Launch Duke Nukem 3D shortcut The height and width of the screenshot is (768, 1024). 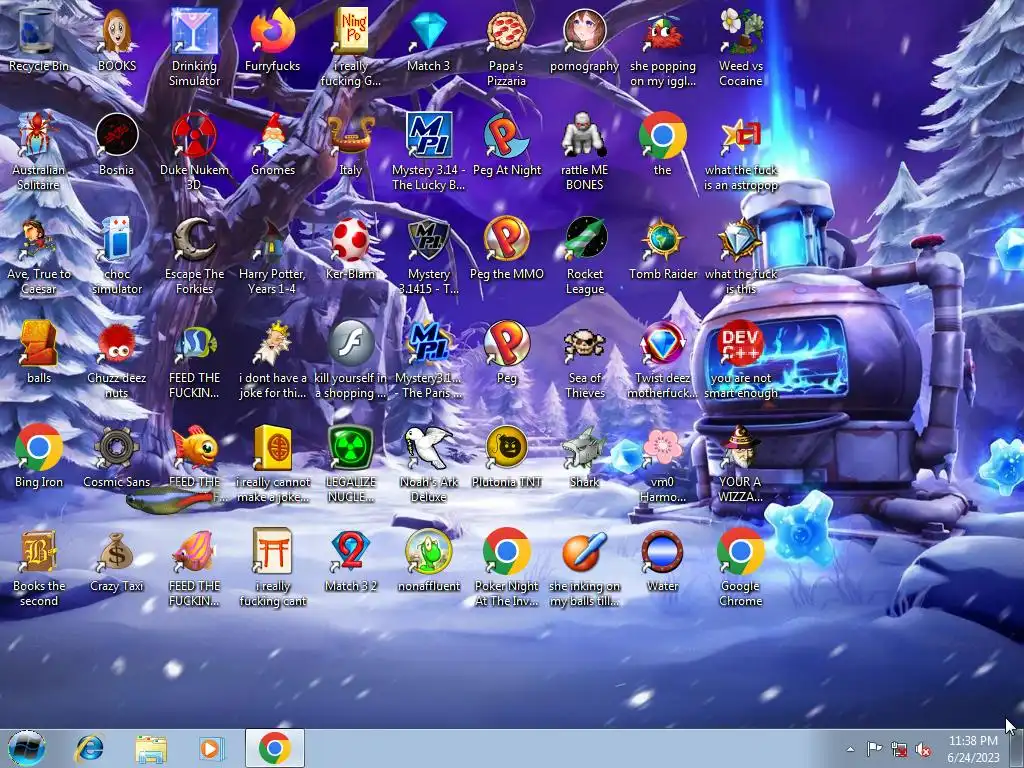[194, 151]
